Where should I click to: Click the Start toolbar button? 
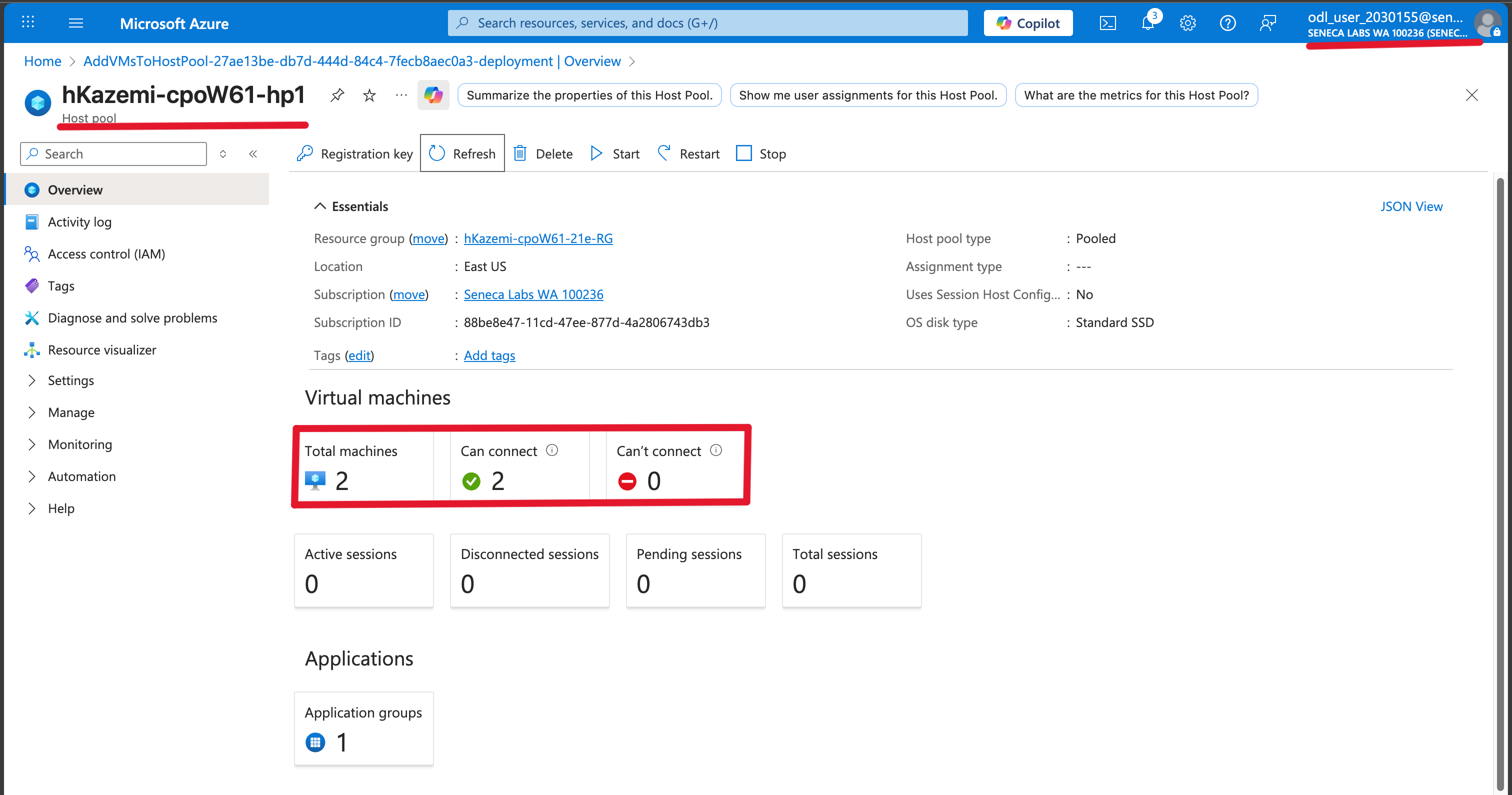pyautogui.click(x=614, y=154)
